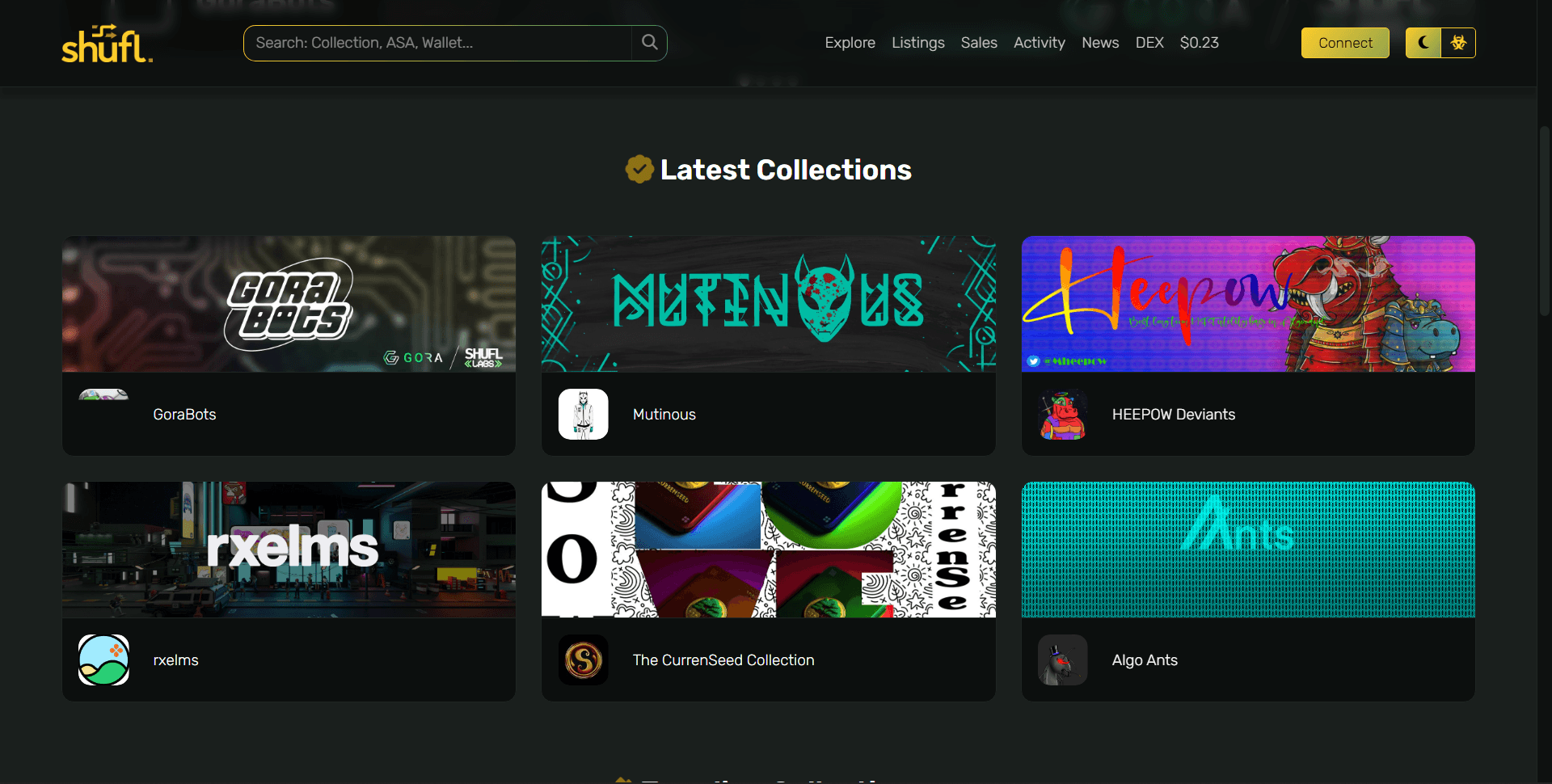Viewport: 1552px width, 784px height.
Task: Click the rxelms collection avatar
Action: pos(103,660)
